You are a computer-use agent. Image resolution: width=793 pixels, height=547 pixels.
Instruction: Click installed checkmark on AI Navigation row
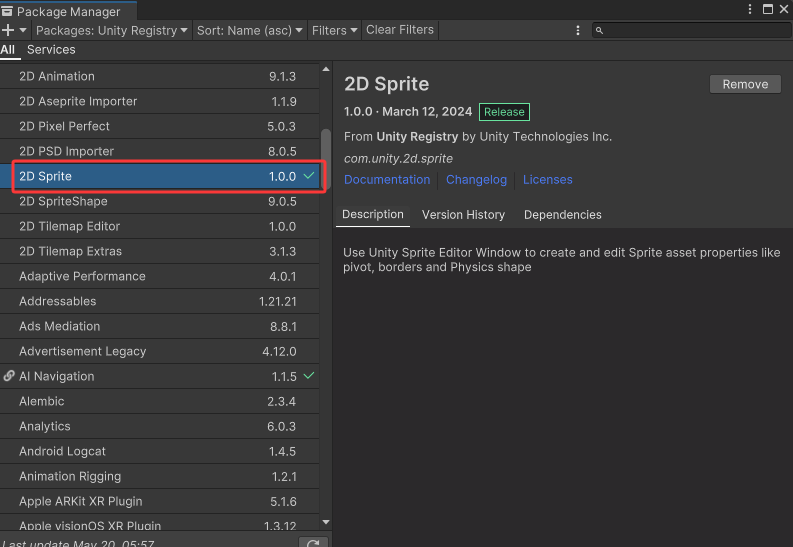(x=309, y=376)
